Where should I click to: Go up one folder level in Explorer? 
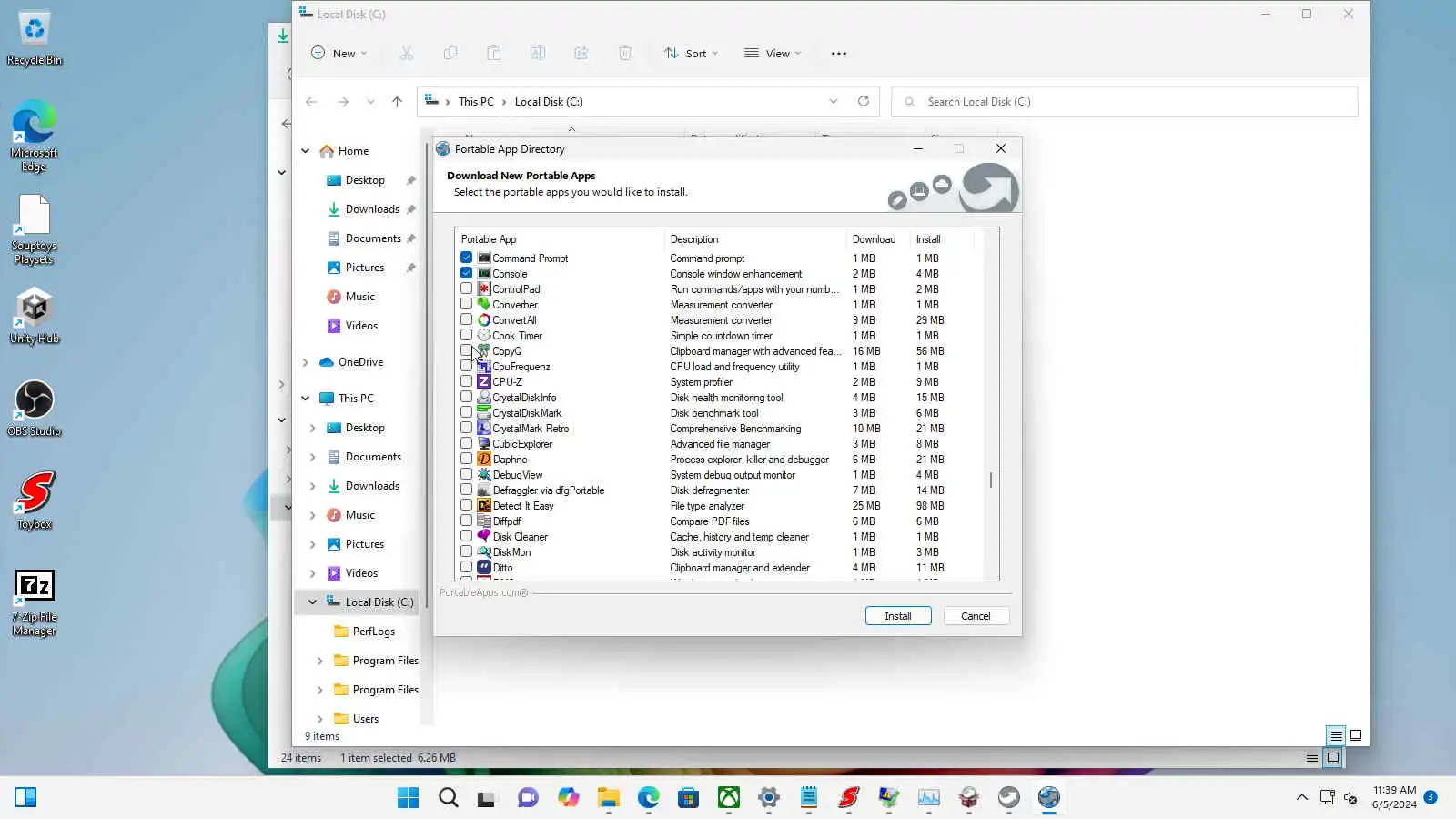397,102
